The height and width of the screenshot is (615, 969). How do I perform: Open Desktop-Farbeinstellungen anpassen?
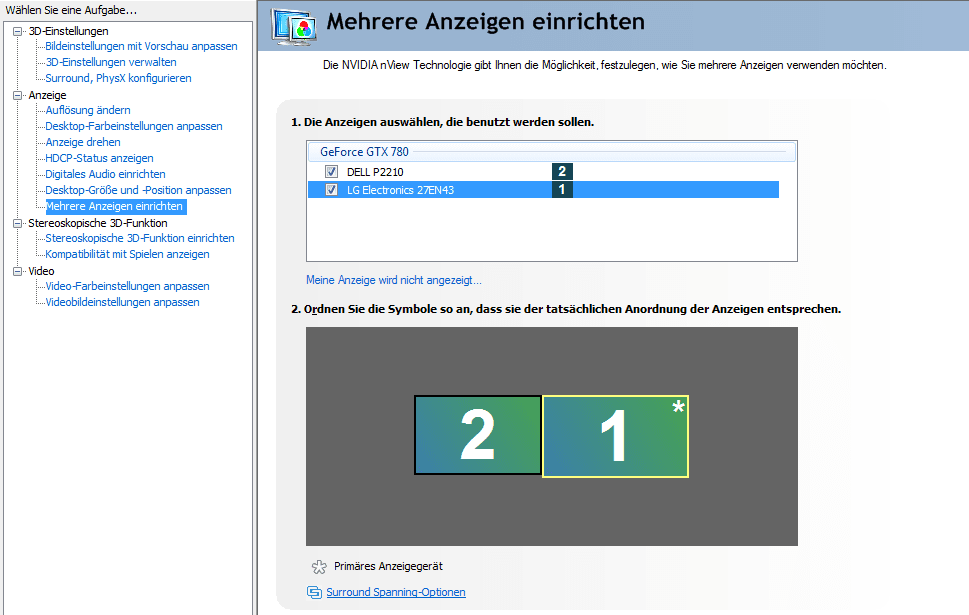(x=133, y=126)
